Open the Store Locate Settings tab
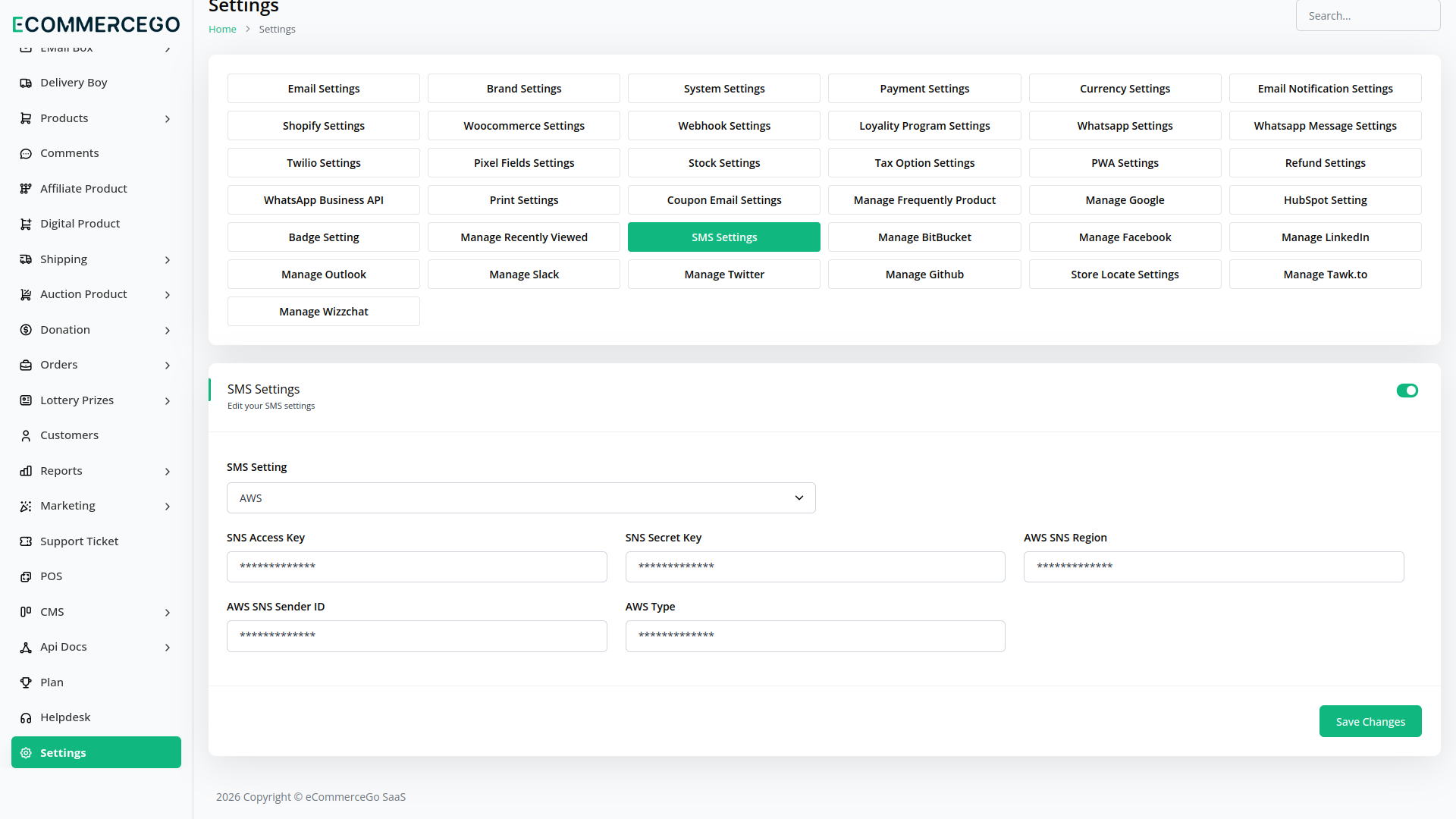1456x819 pixels. [x=1125, y=275]
